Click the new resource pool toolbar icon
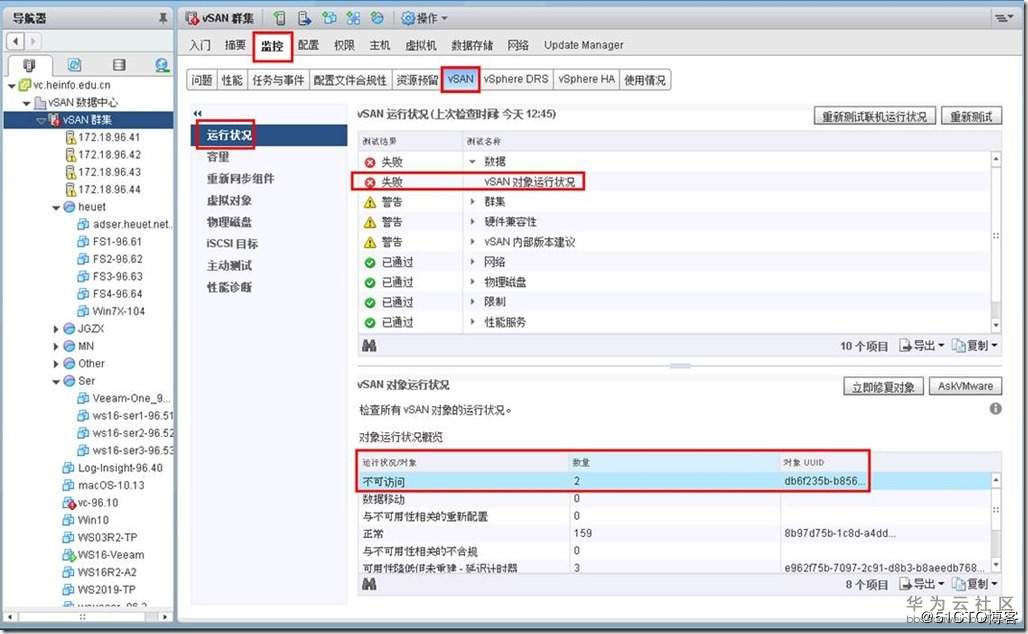Image resolution: width=1028 pixels, height=634 pixels. pyautogui.click(x=378, y=18)
